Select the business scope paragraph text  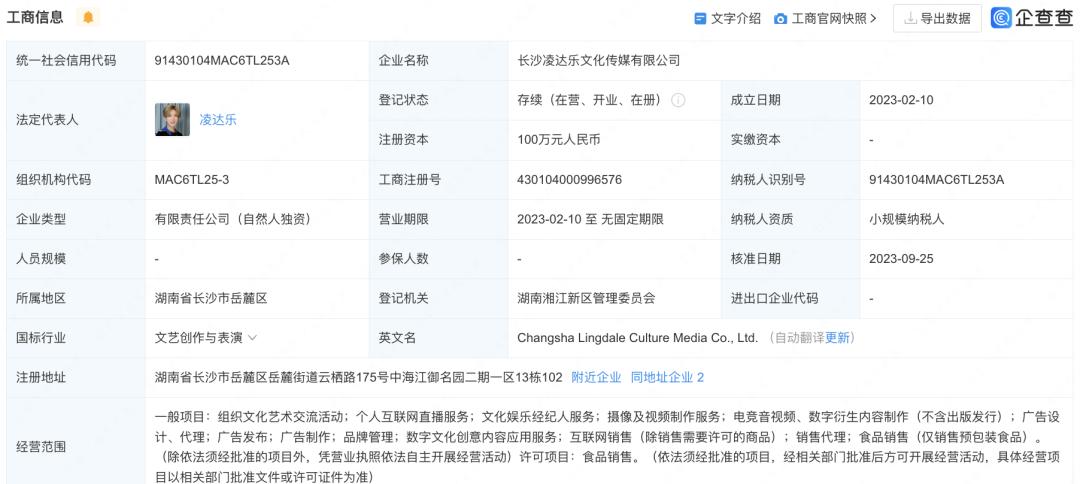(x=607, y=447)
